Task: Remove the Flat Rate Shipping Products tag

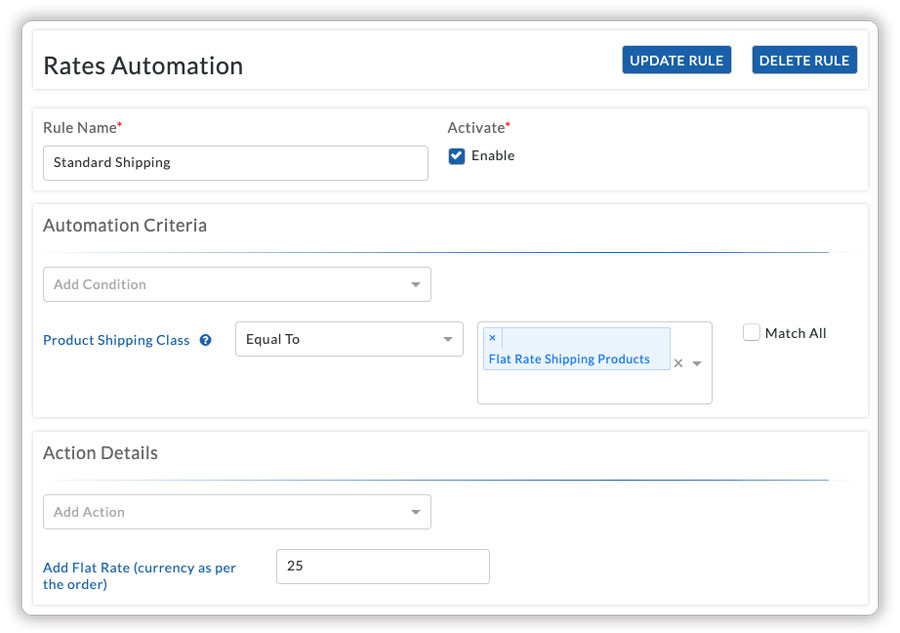Action: coord(492,338)
